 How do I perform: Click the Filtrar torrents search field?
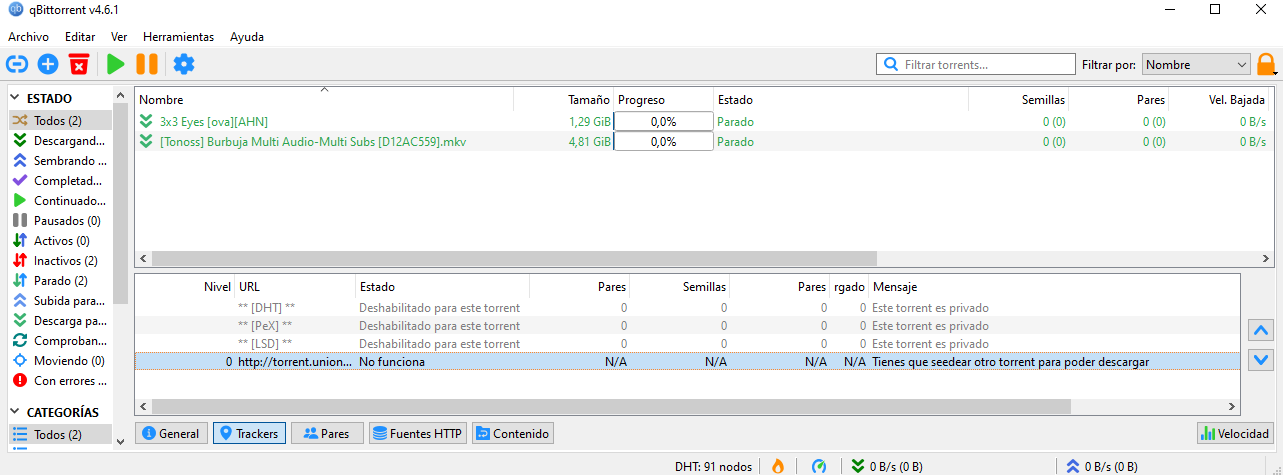pyautogui.click(x=976, y=65)
